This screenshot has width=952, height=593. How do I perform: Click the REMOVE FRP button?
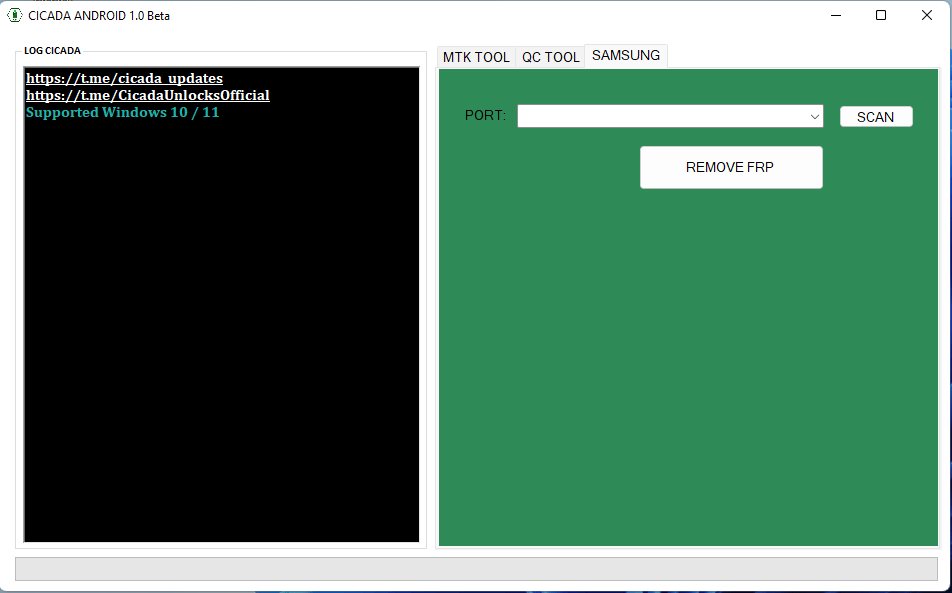(x=731, y=168)
